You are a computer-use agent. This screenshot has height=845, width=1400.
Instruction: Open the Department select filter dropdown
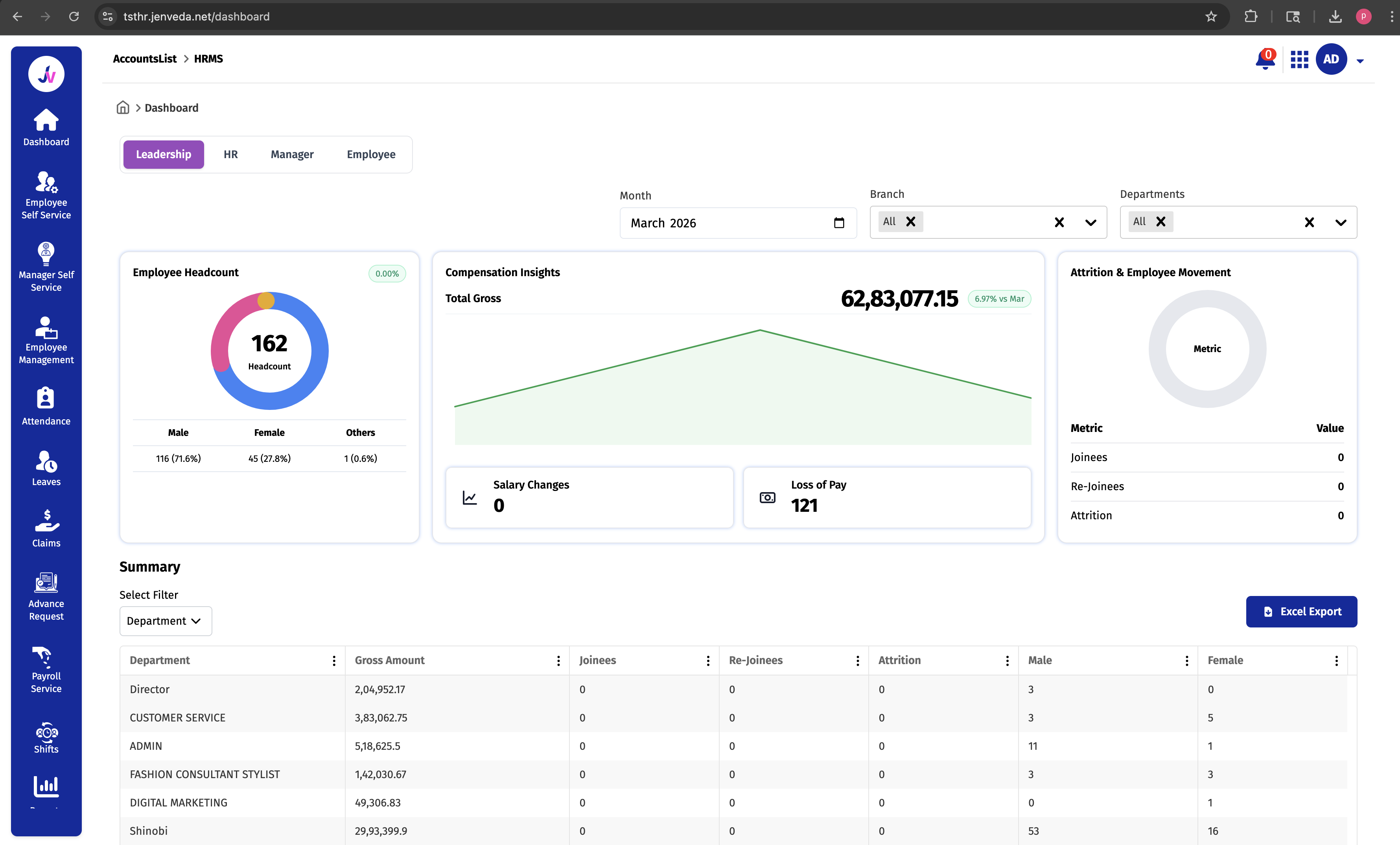point(165,620)
